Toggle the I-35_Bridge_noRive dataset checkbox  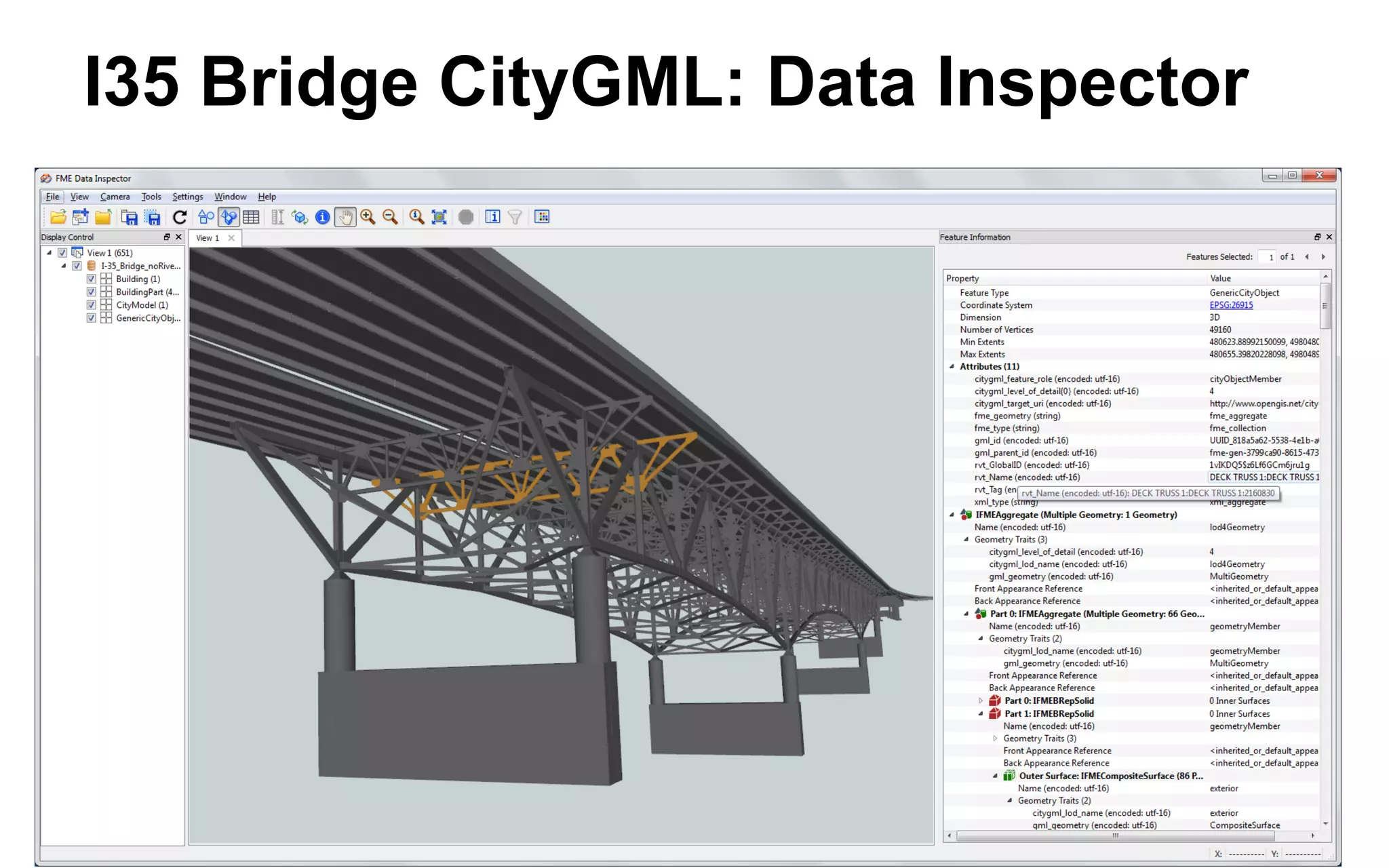pyautogui.click(x=77, y=266)
